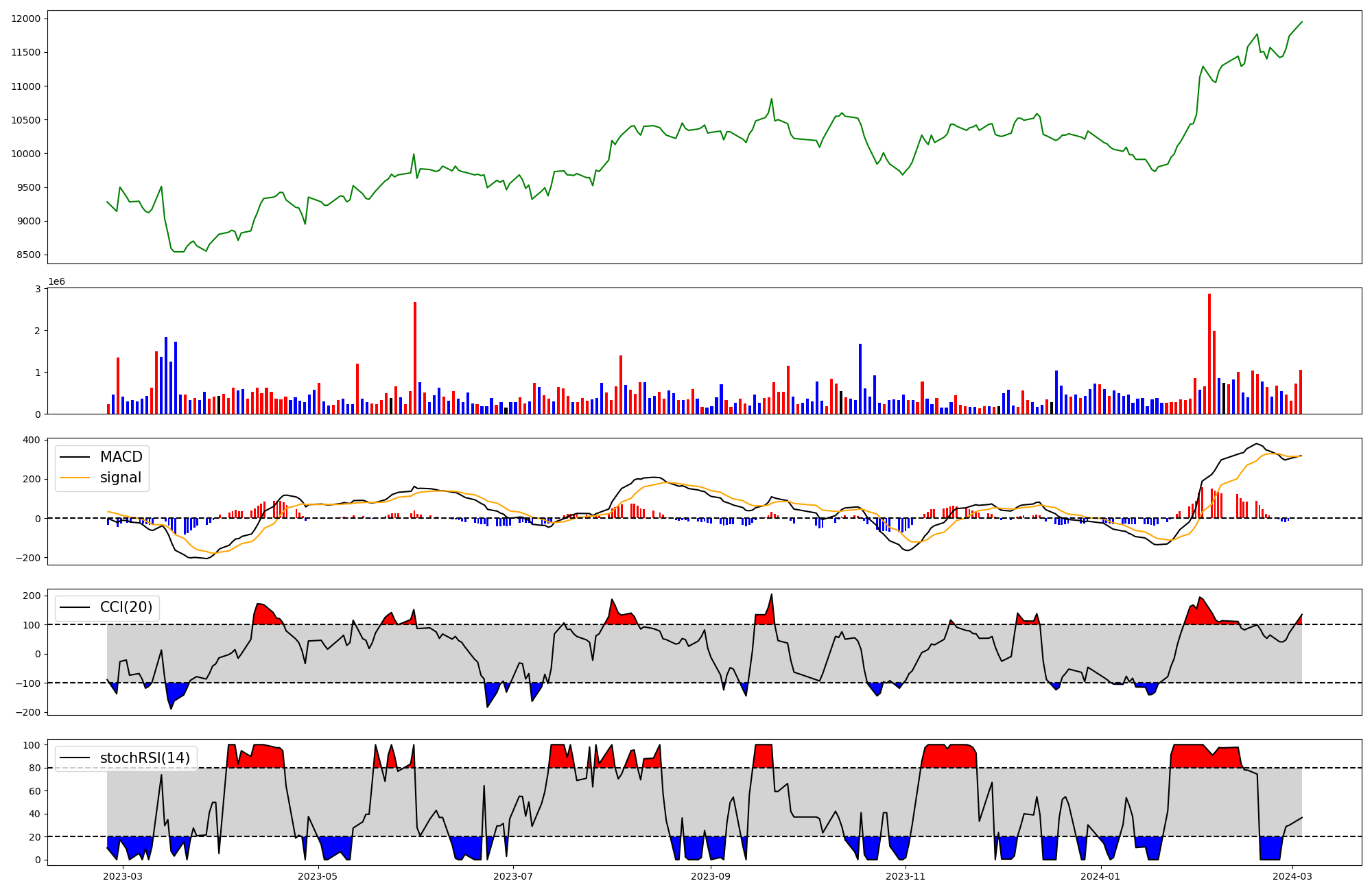The image size is (1372, 892).
Task: Click the end of the green price line
Action: [1302, 21]
